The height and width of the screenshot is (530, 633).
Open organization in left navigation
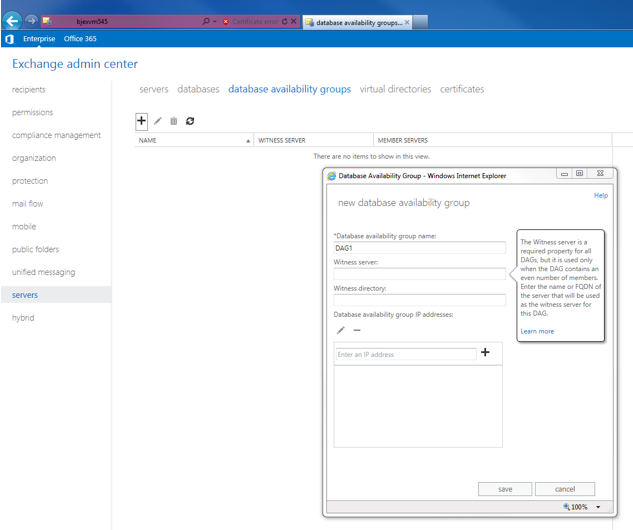pos(34,158)
